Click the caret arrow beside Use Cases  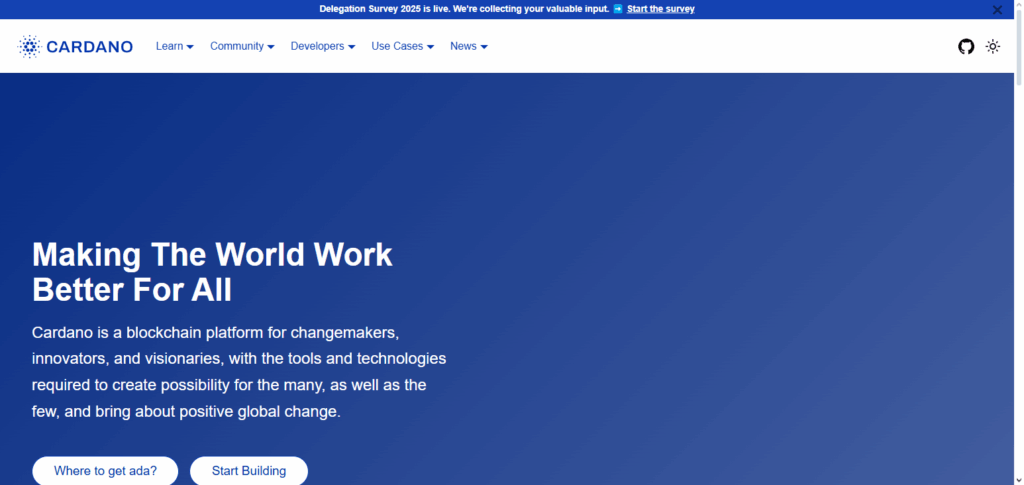(x=431, y=47)
